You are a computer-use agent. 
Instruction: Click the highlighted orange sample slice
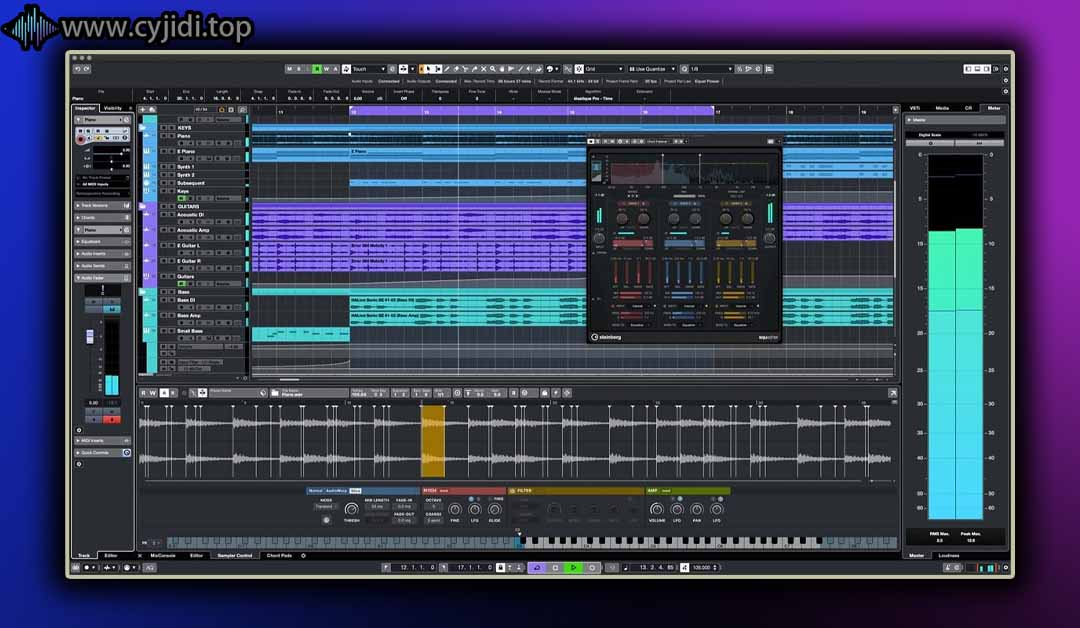pyautogui.click(x=433, y=441)
